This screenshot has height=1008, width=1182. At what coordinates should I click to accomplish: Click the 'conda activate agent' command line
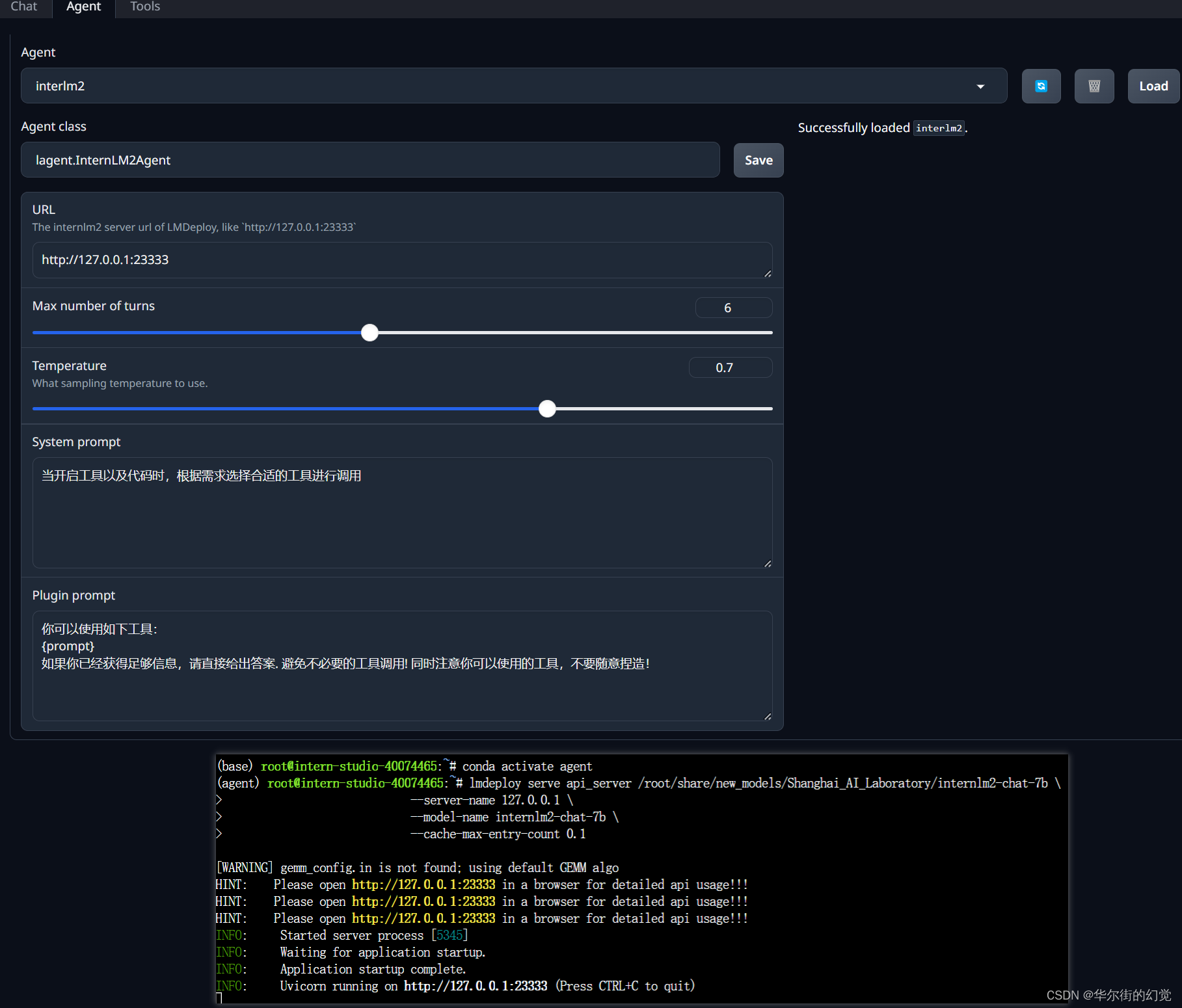[404, 766]
